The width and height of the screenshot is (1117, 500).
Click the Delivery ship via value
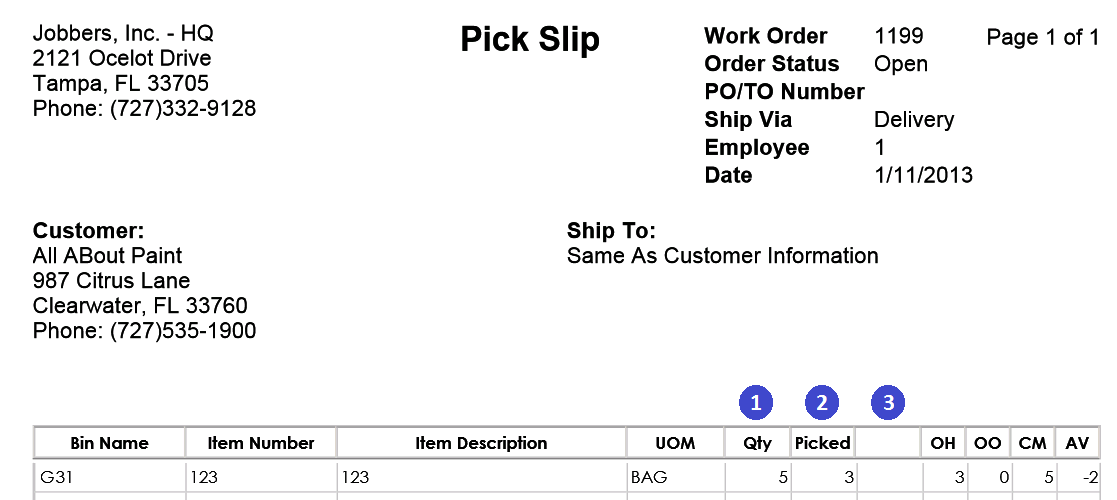tap(914, 120)
